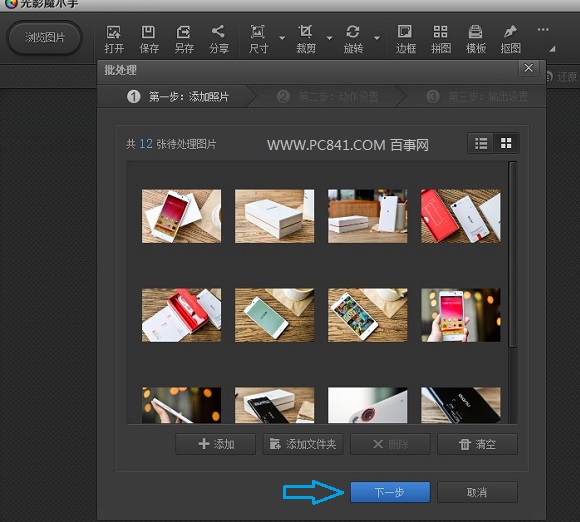Screen dimensions: 580x522
Task: Expand the 尺寸 dropdown arrow
Action: click(282, 38)
